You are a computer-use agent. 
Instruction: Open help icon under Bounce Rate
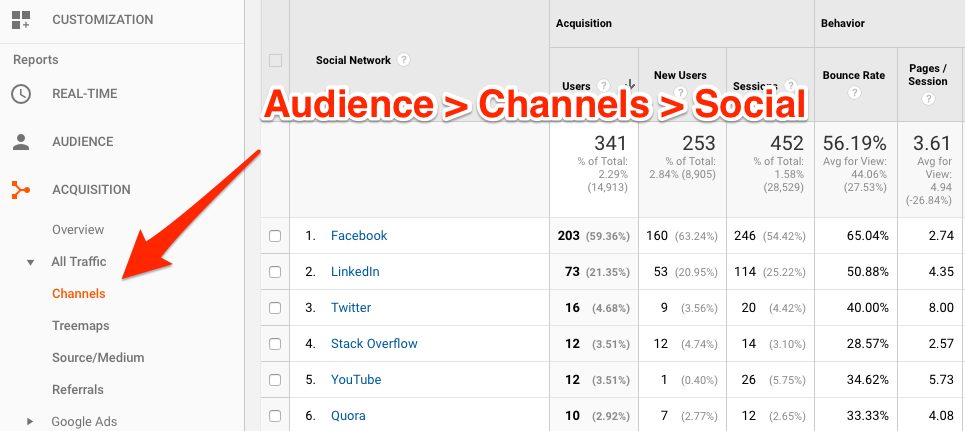coord(854,93)
